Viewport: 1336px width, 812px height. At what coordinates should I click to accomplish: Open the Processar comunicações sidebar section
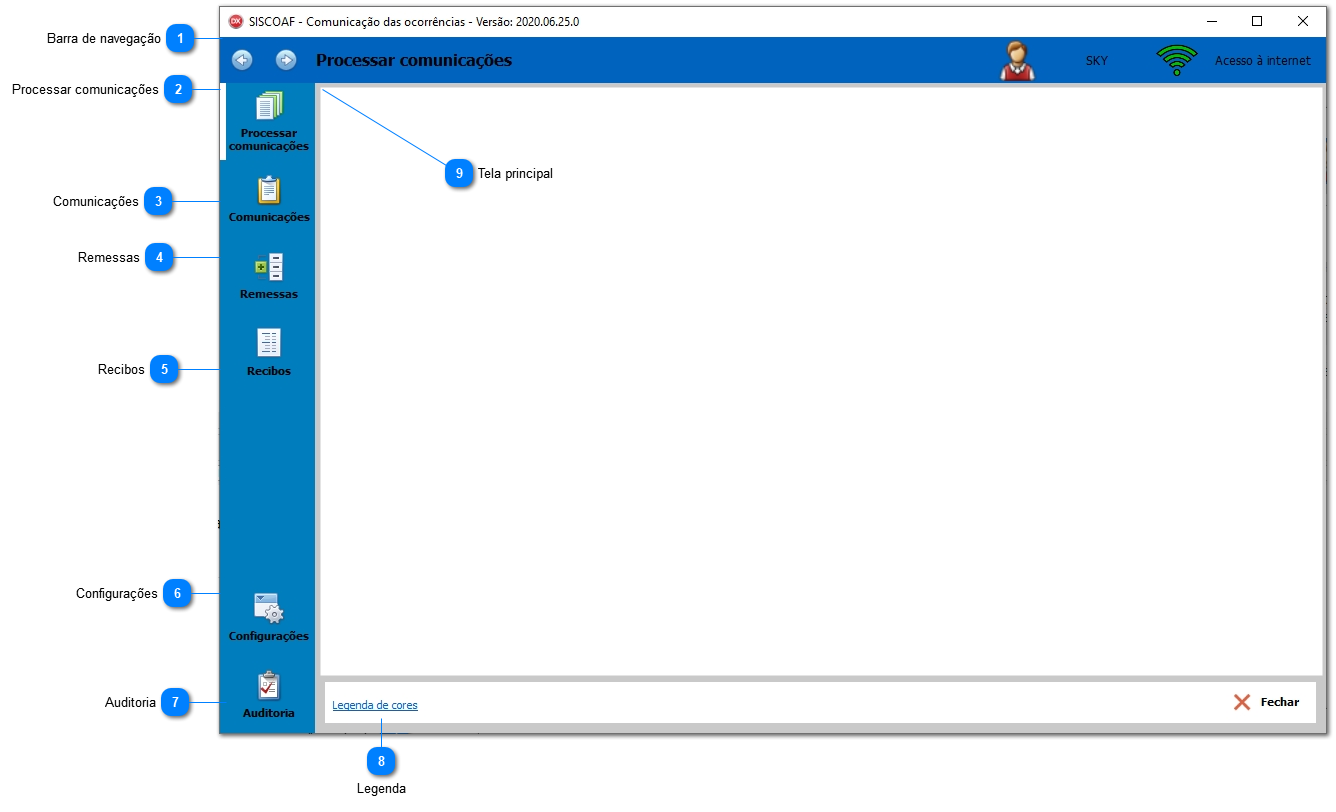coord(268,121)
